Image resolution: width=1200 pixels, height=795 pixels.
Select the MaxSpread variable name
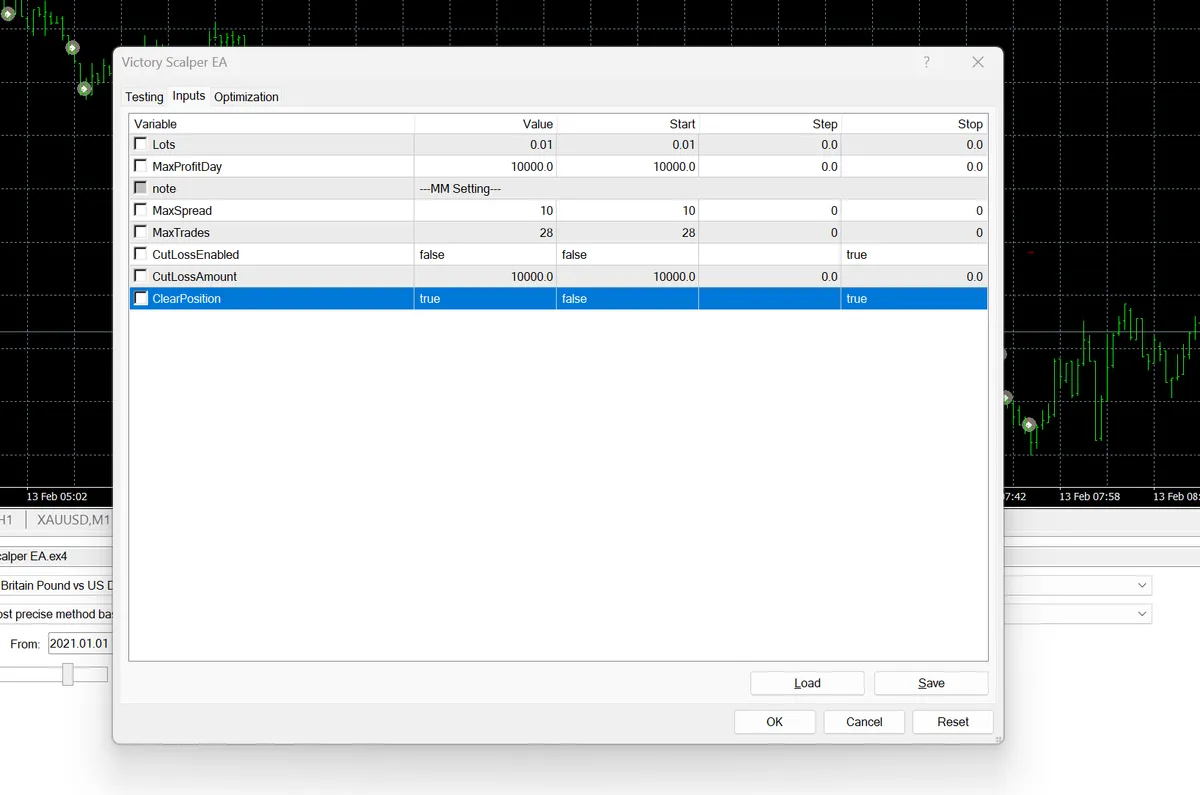(182, 211)
